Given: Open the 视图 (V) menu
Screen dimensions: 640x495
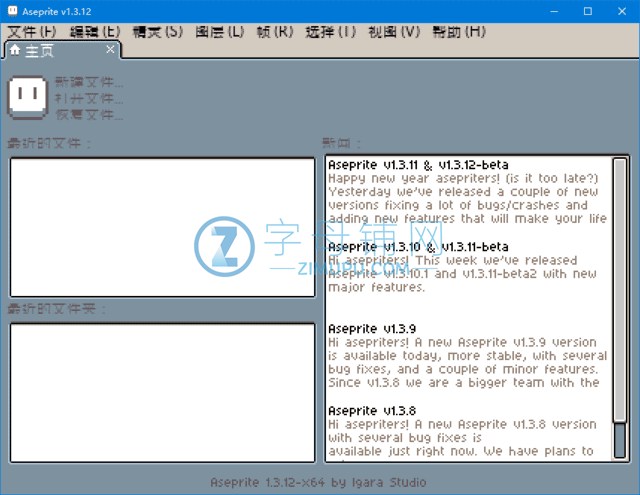Looking at the screenshot, I should coord(394,32).
